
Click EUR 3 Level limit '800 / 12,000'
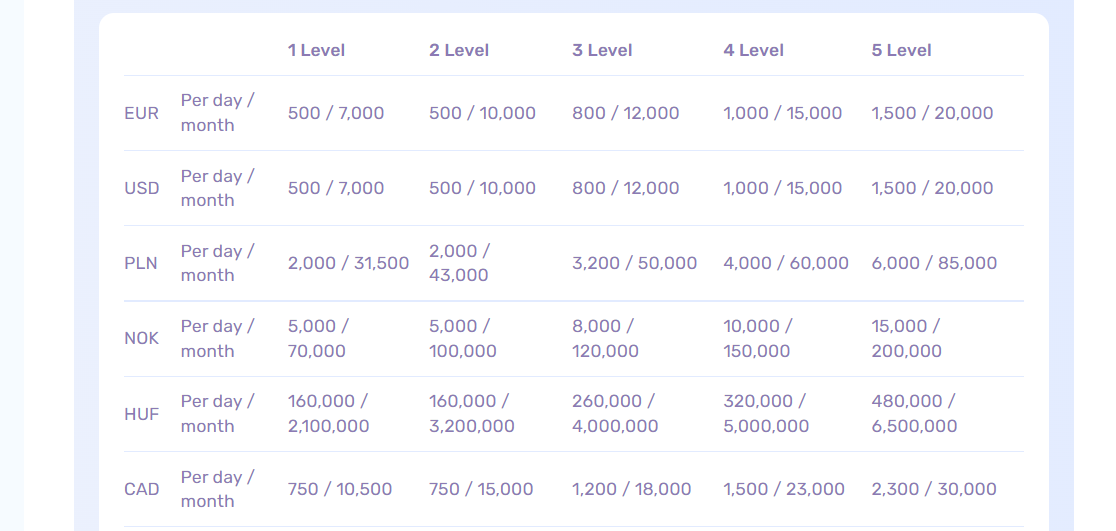click(625, 113)
